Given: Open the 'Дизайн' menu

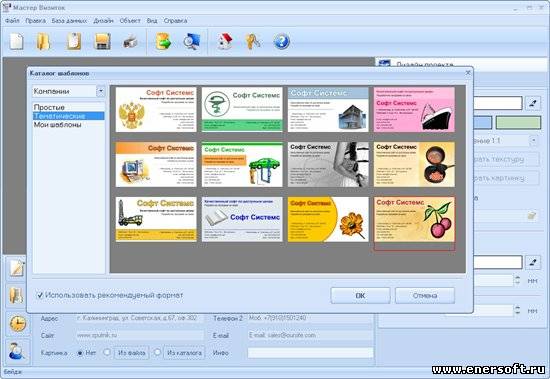Looking at the screenshot, I should coord(103,21).
